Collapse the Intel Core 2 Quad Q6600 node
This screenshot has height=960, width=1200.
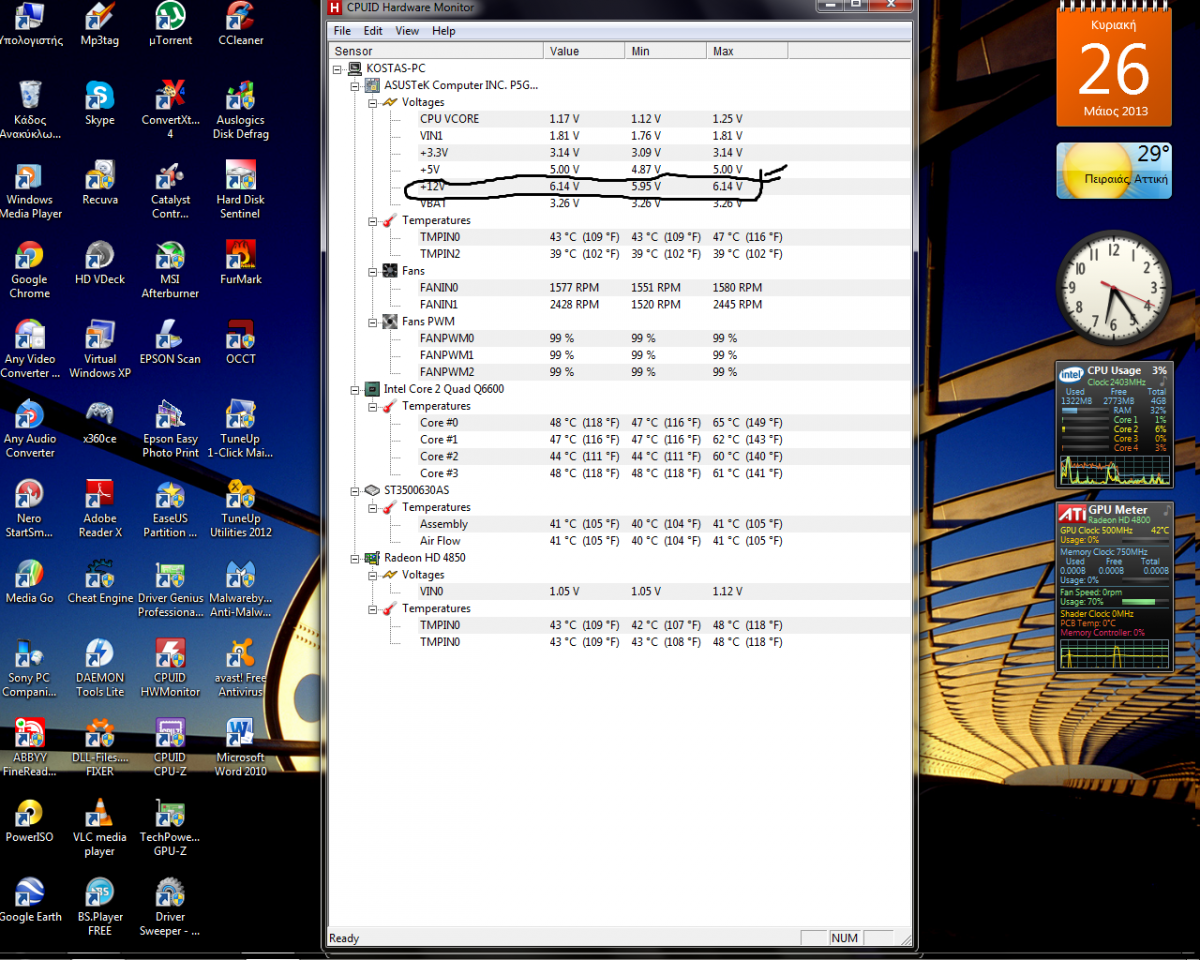point(356,389)
